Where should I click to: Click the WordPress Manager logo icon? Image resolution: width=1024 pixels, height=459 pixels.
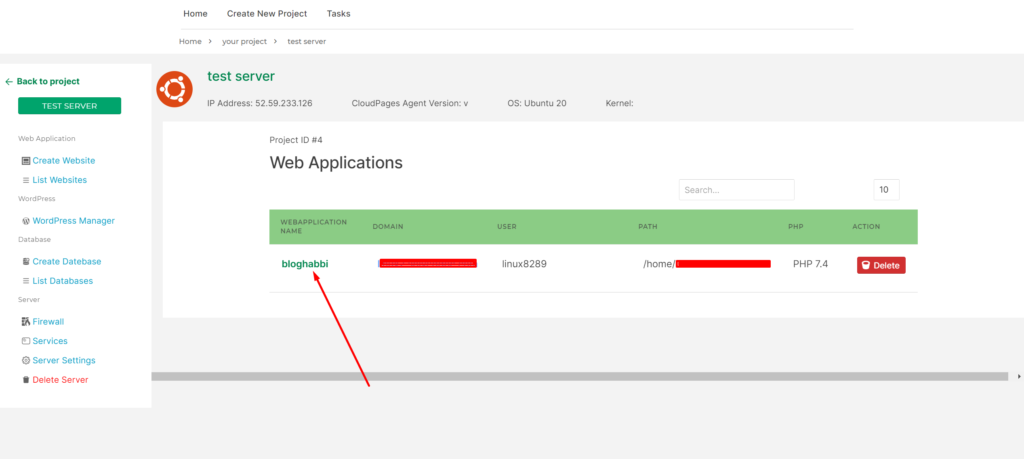coord(25,221)
